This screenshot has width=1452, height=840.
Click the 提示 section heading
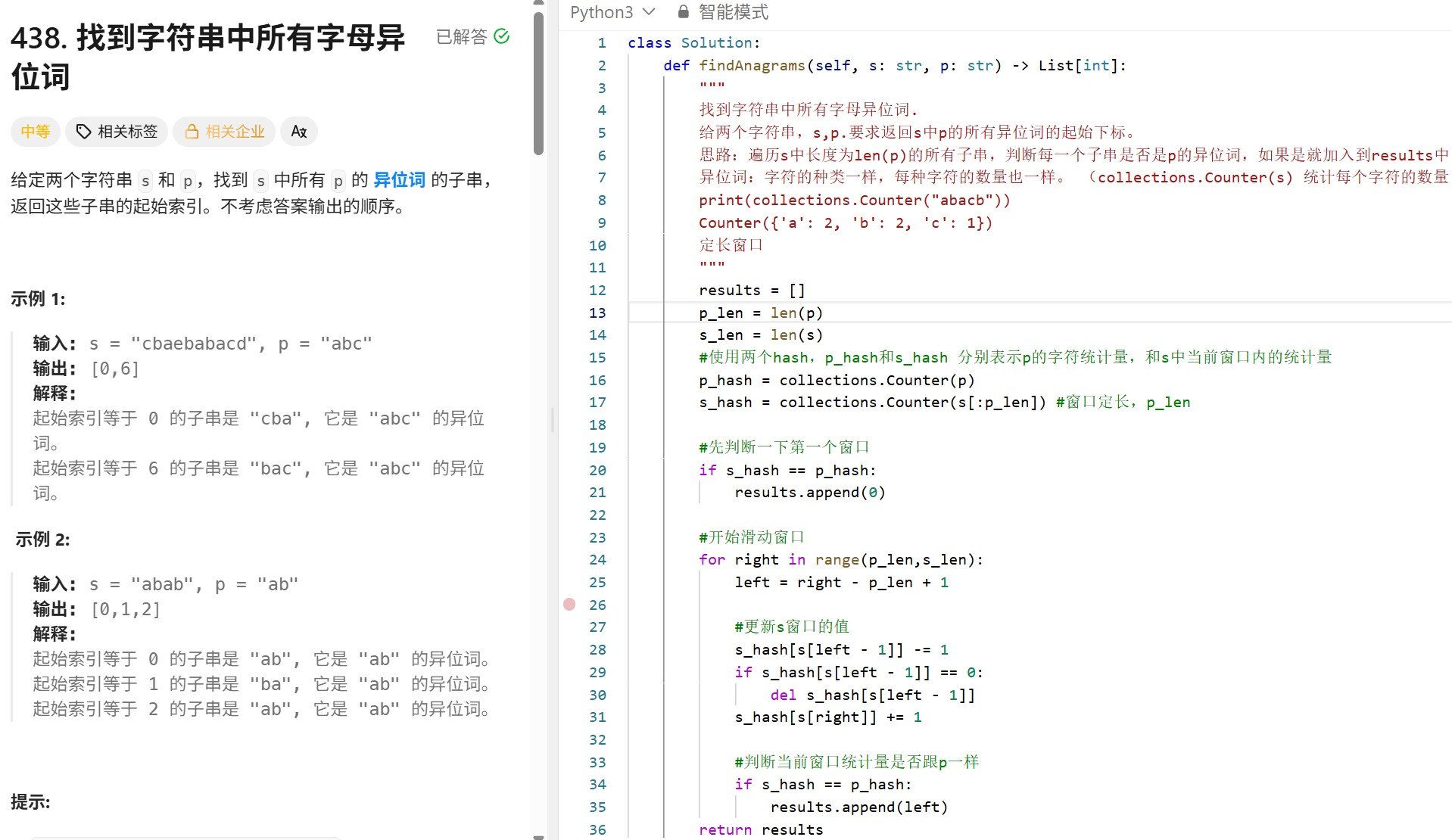coord(30,802)
